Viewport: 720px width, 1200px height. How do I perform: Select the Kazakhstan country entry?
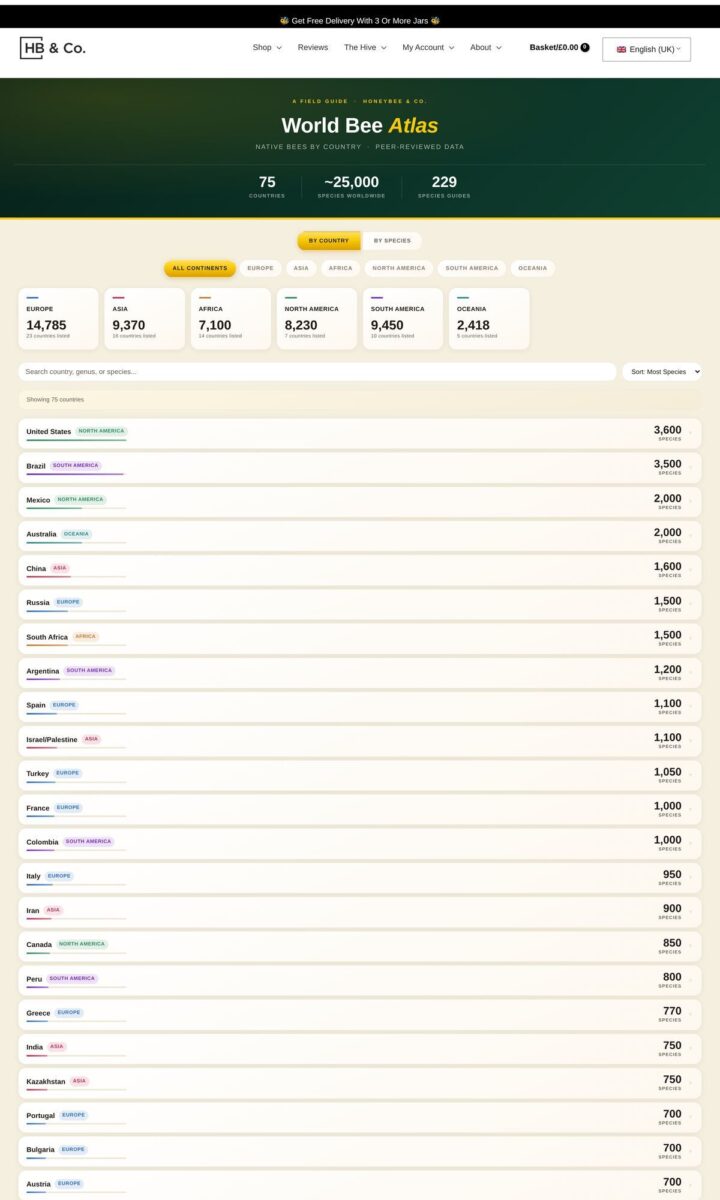click(x=360, y=1083)
